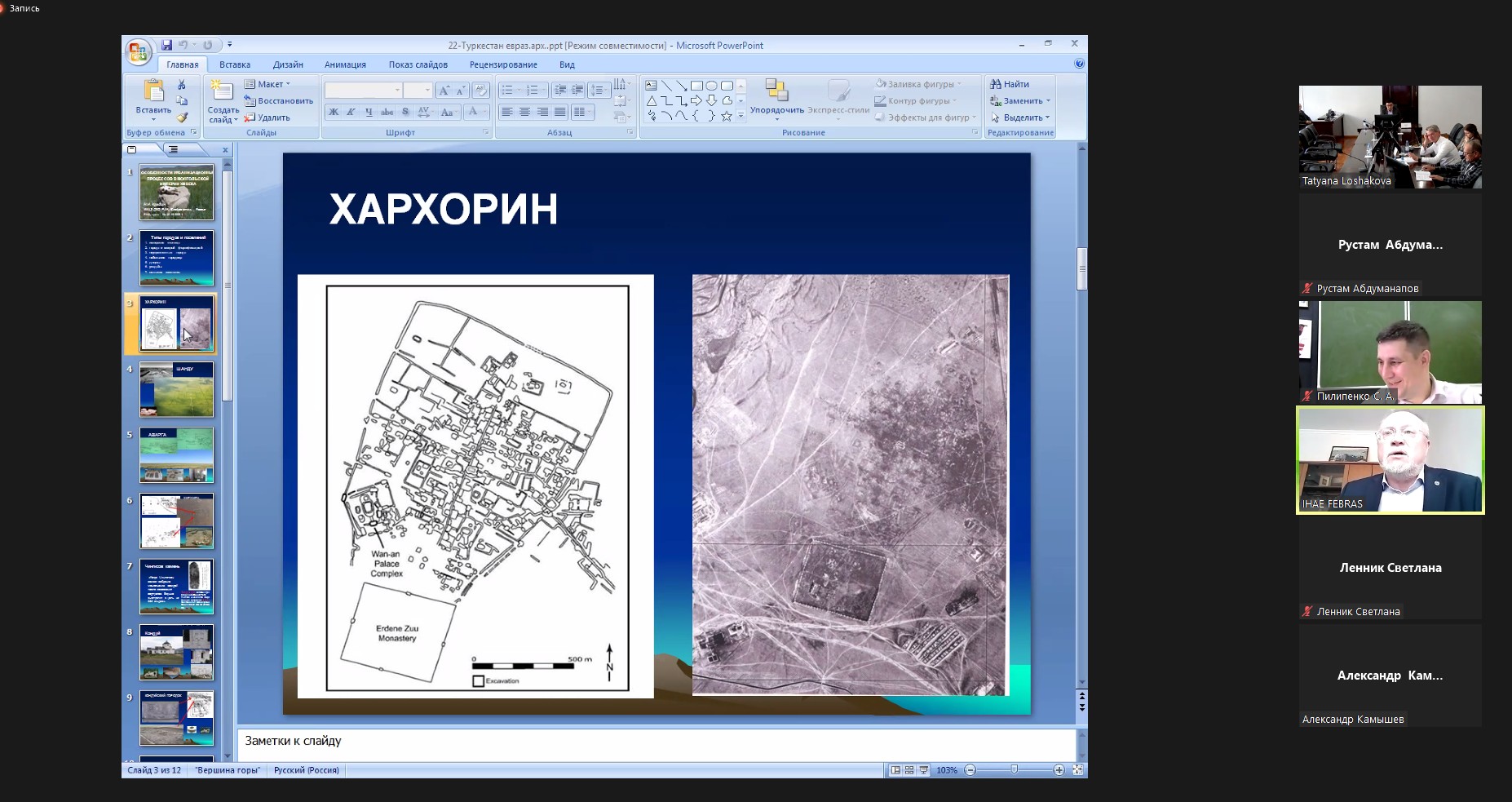The image size is (1512, 802).
Task: Click the Format Painter brush icon
Action: coord(182,117)
